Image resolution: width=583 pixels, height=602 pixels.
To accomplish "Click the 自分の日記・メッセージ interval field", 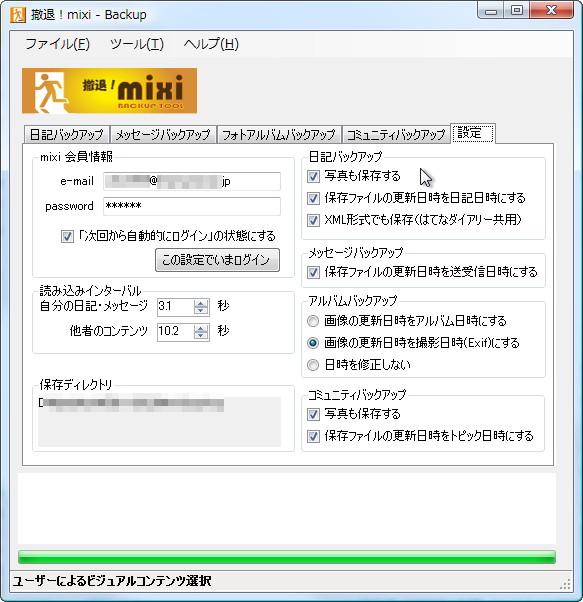I will point(175,307).
